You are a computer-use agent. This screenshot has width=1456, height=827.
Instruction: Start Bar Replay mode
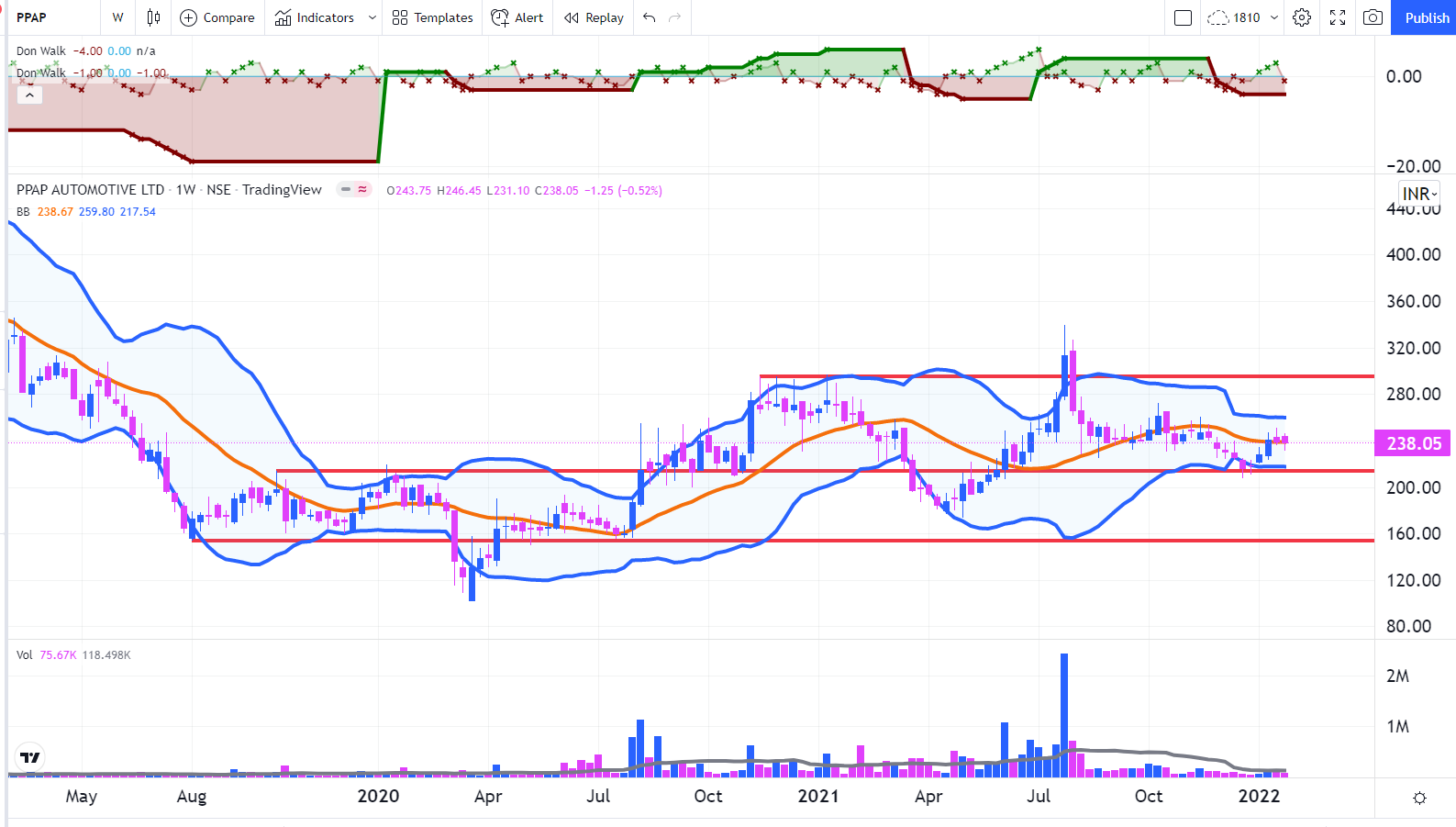(594, 17)
